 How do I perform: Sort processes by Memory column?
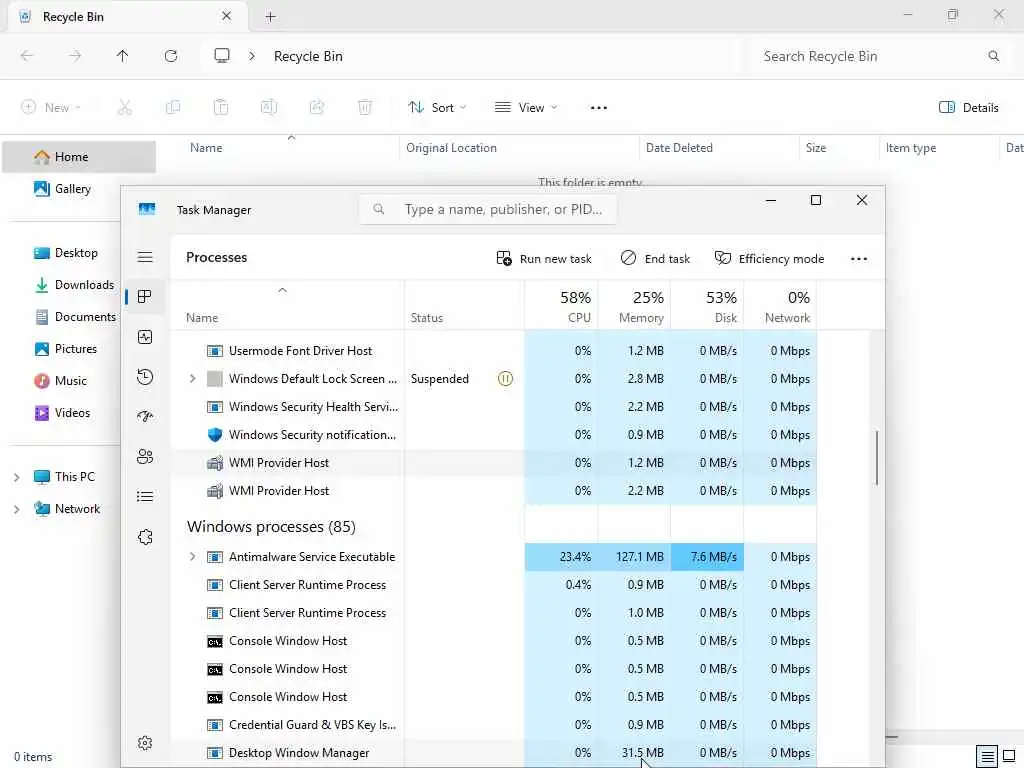click(634, 306)
